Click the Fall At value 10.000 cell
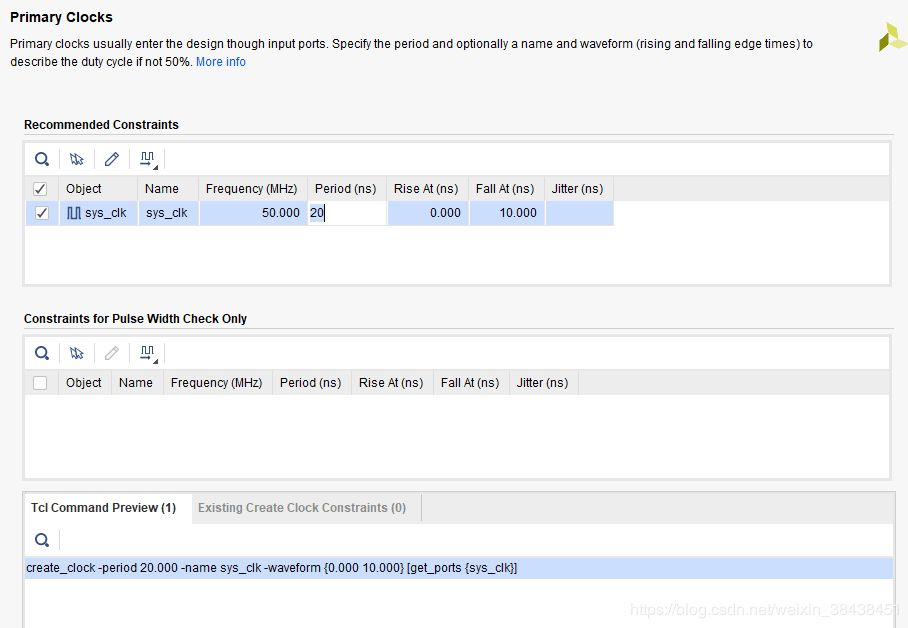The width and height of the screenshot is (908, 628). coord(506,213)
